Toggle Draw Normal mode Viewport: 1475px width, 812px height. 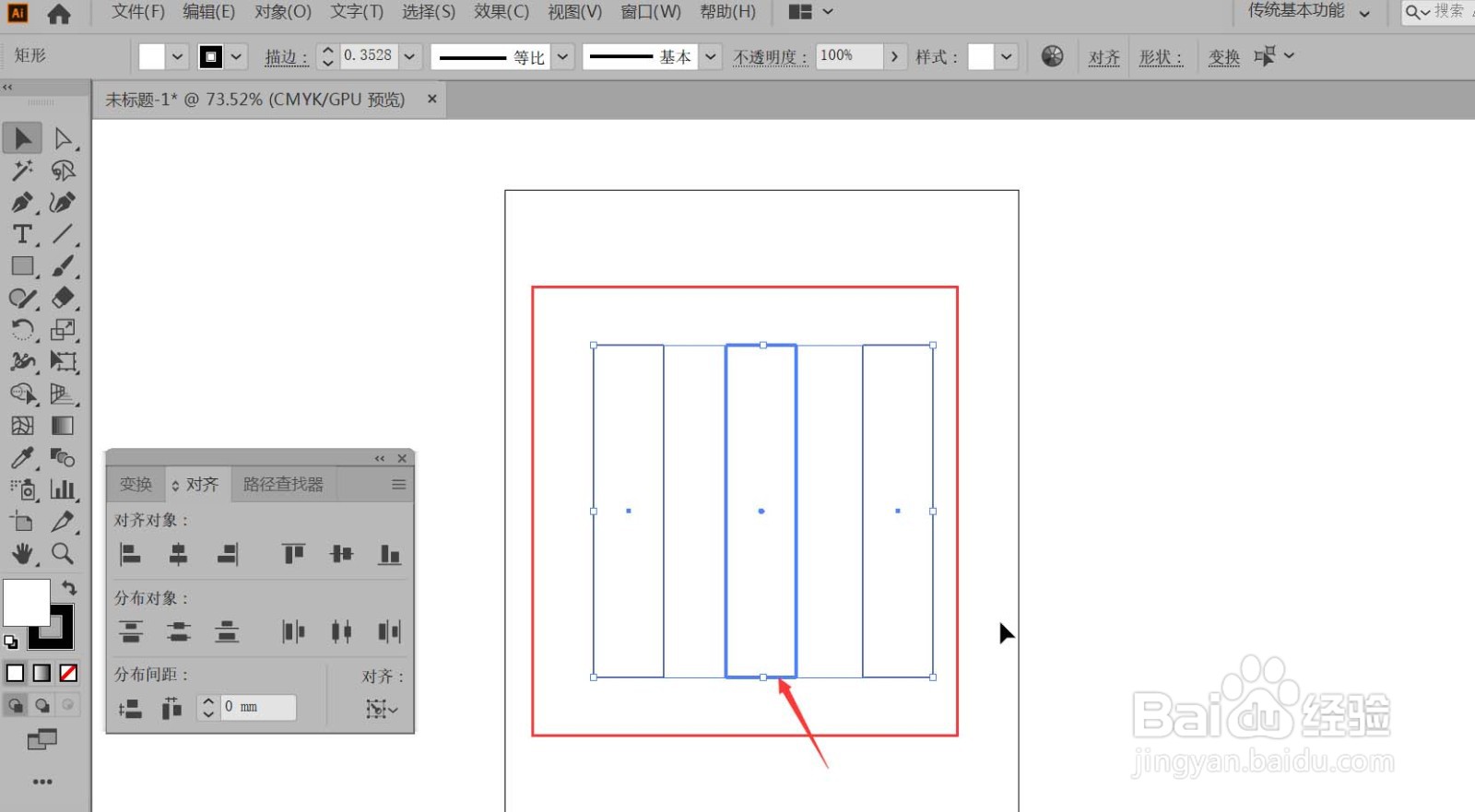(16, 705)
